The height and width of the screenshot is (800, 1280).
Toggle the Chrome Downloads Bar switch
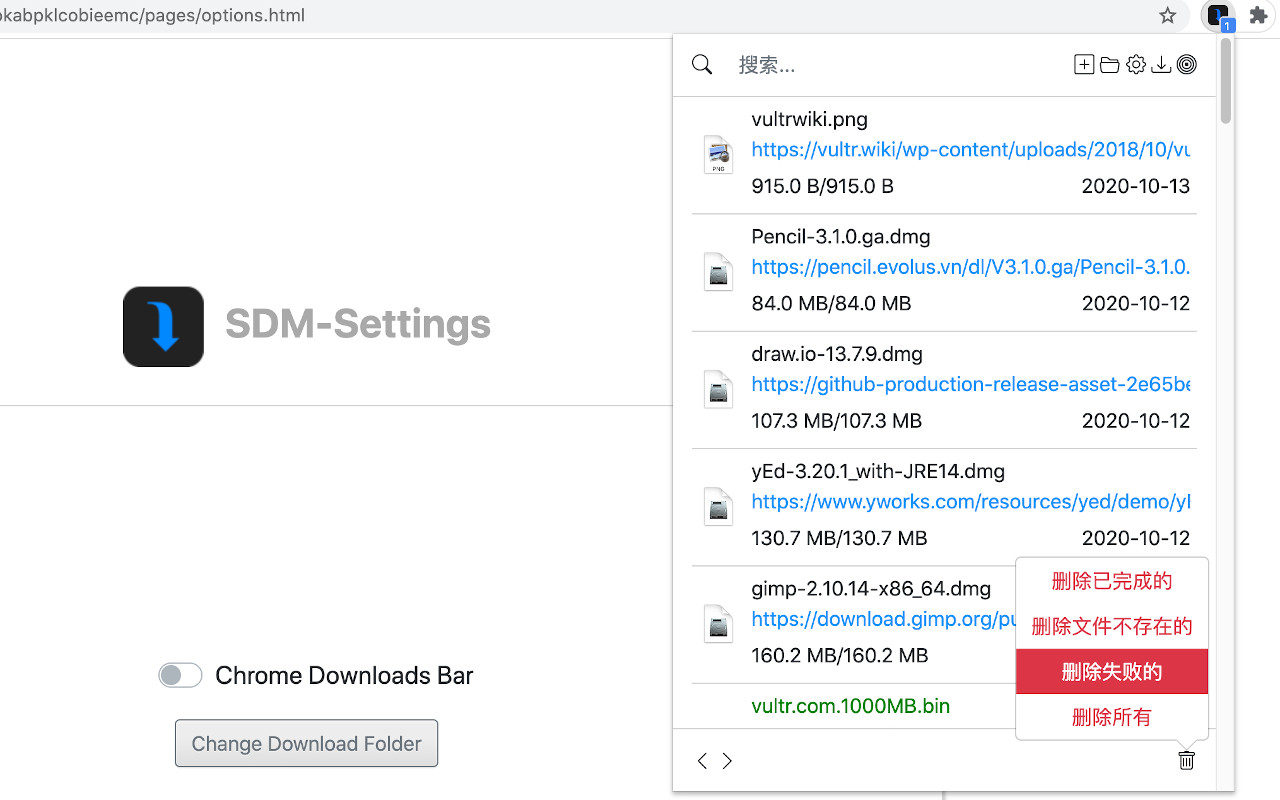click(180, 675)
